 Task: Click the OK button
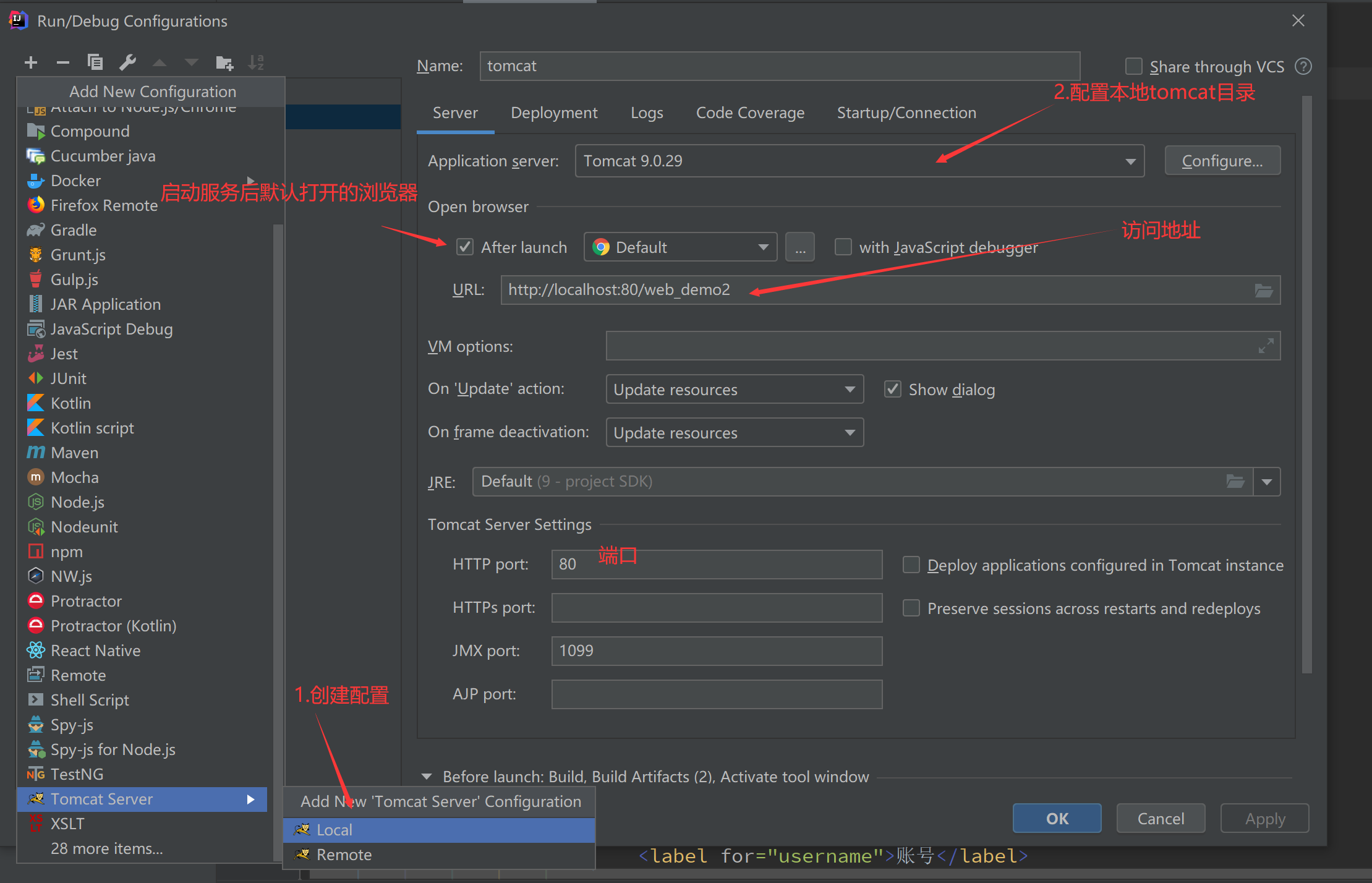(1057, 818)
